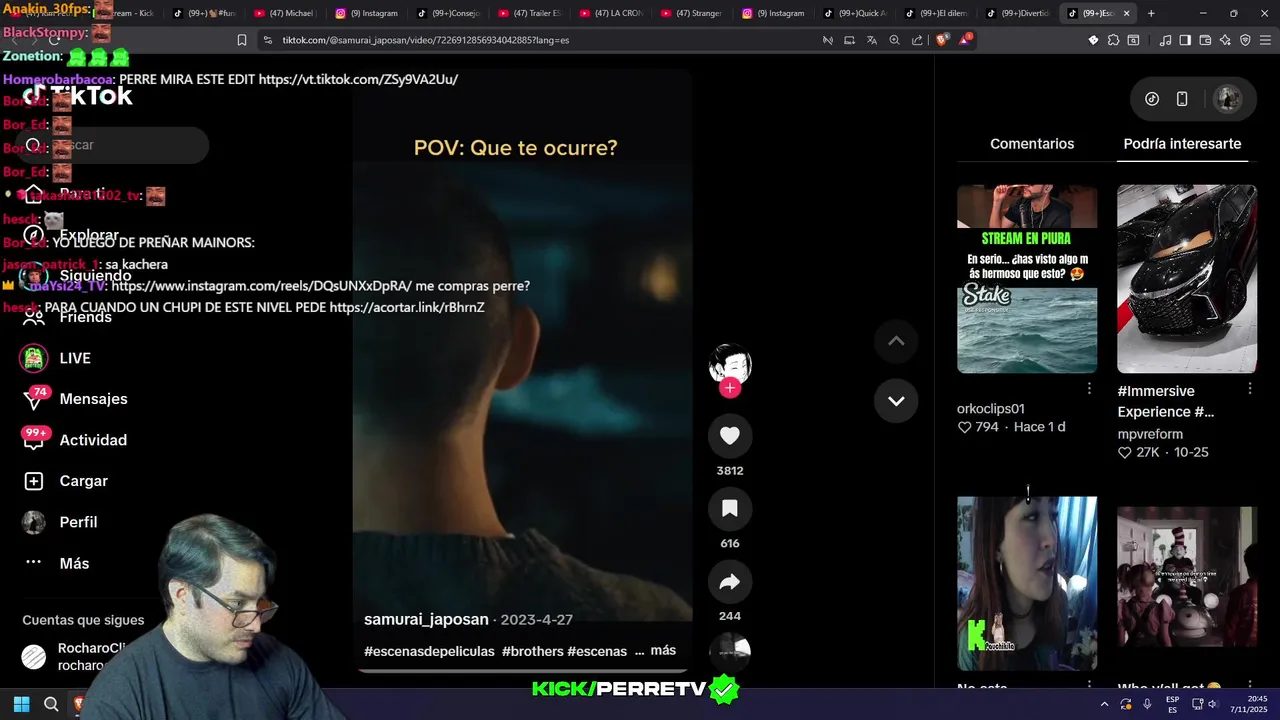
Task: Expand the caption with the más link
Action: pos(663,650)
